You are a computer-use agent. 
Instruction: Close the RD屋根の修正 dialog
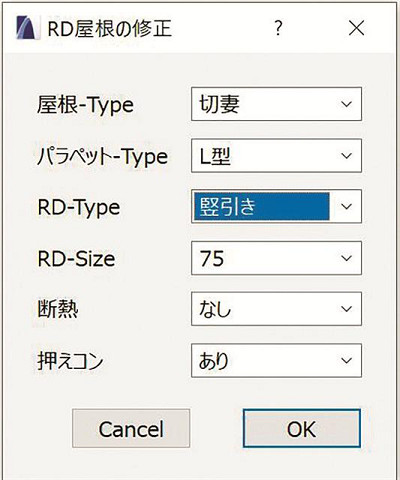[x=356, y=28]
